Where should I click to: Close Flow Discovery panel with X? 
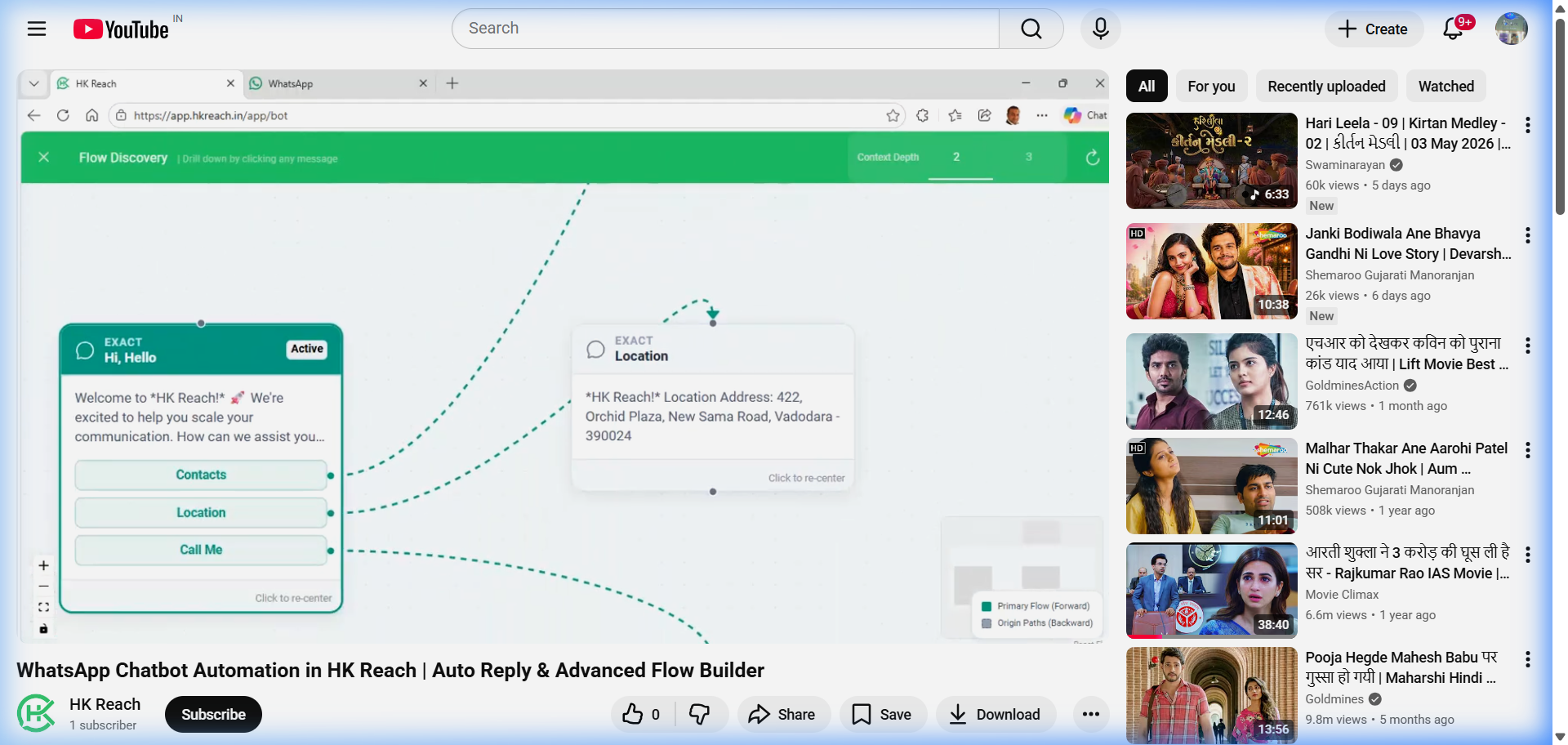click(44, 157)
